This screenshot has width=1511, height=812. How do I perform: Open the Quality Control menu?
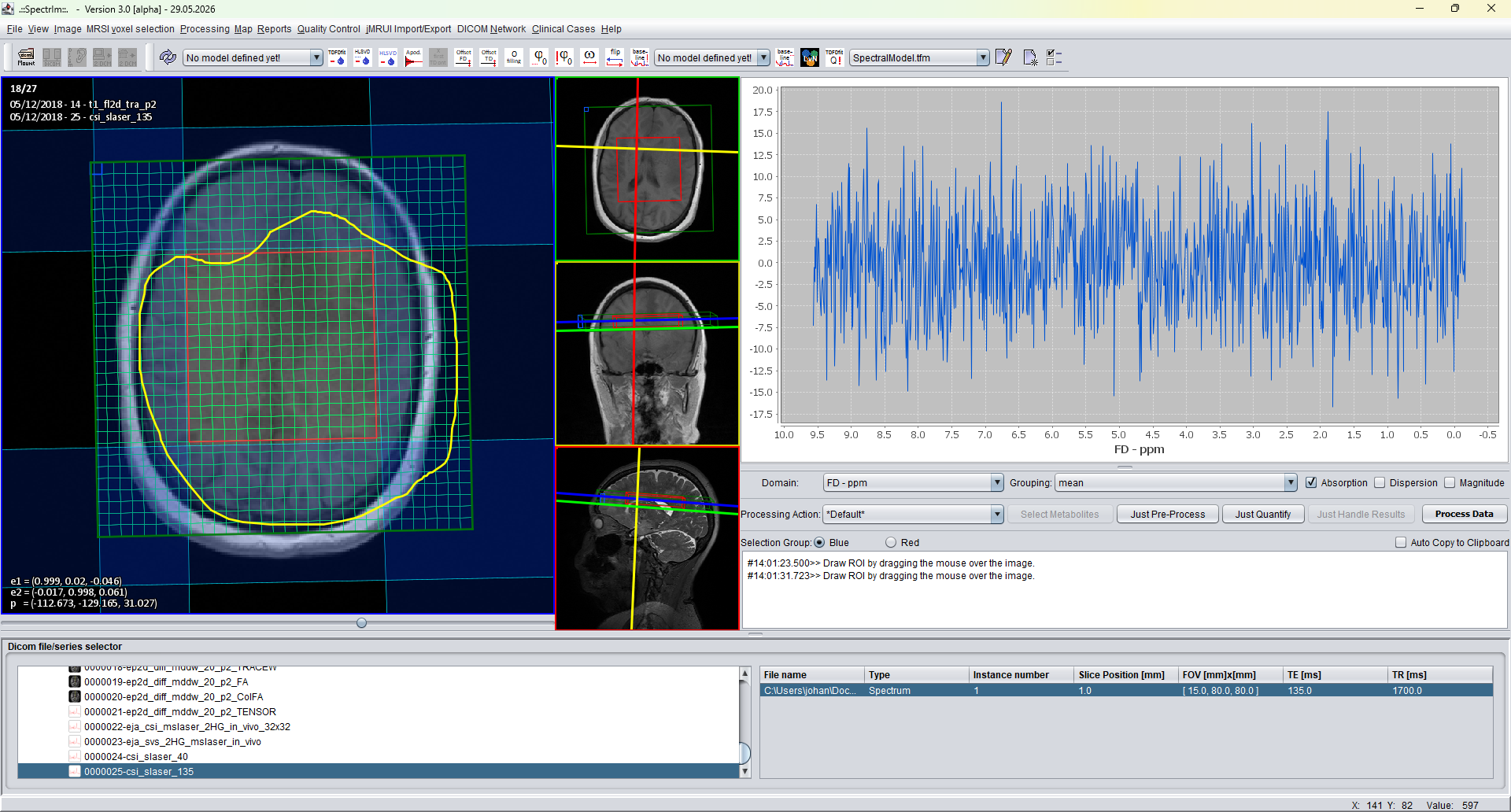(x=328, y=29)
